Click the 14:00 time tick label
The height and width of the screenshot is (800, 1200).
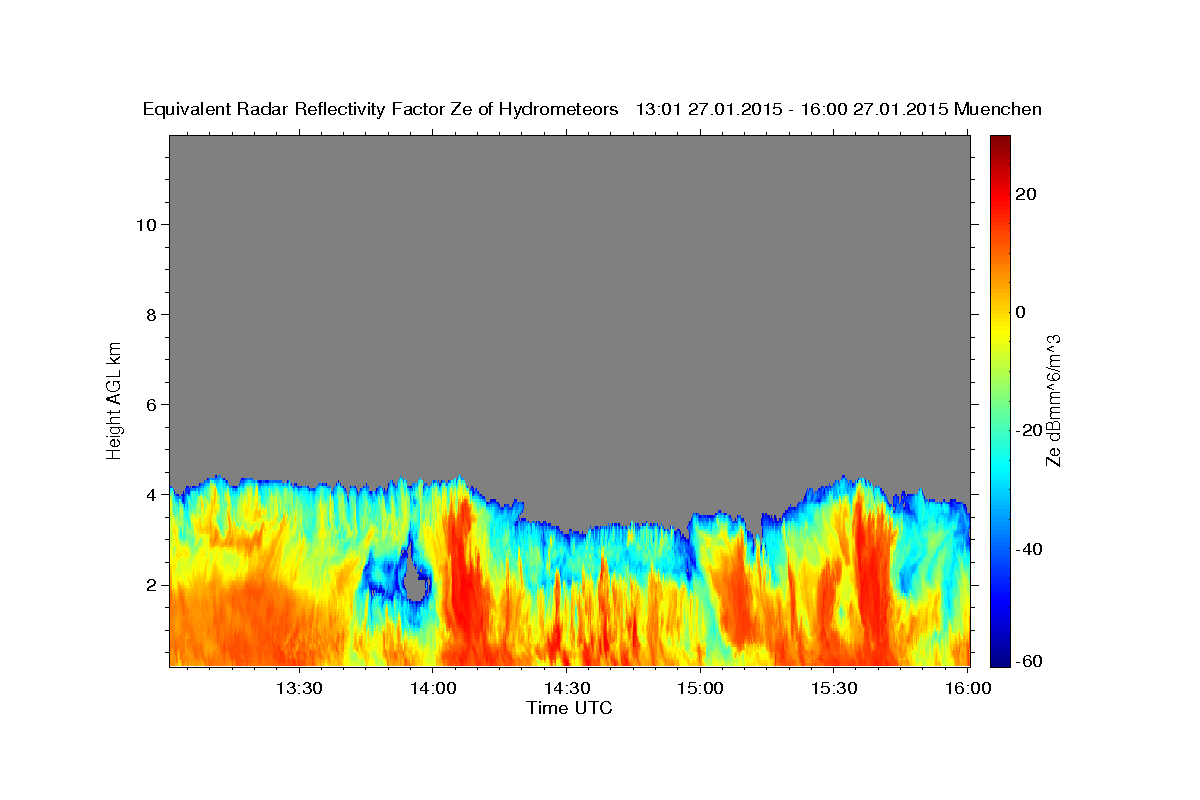tap(432, 688)
